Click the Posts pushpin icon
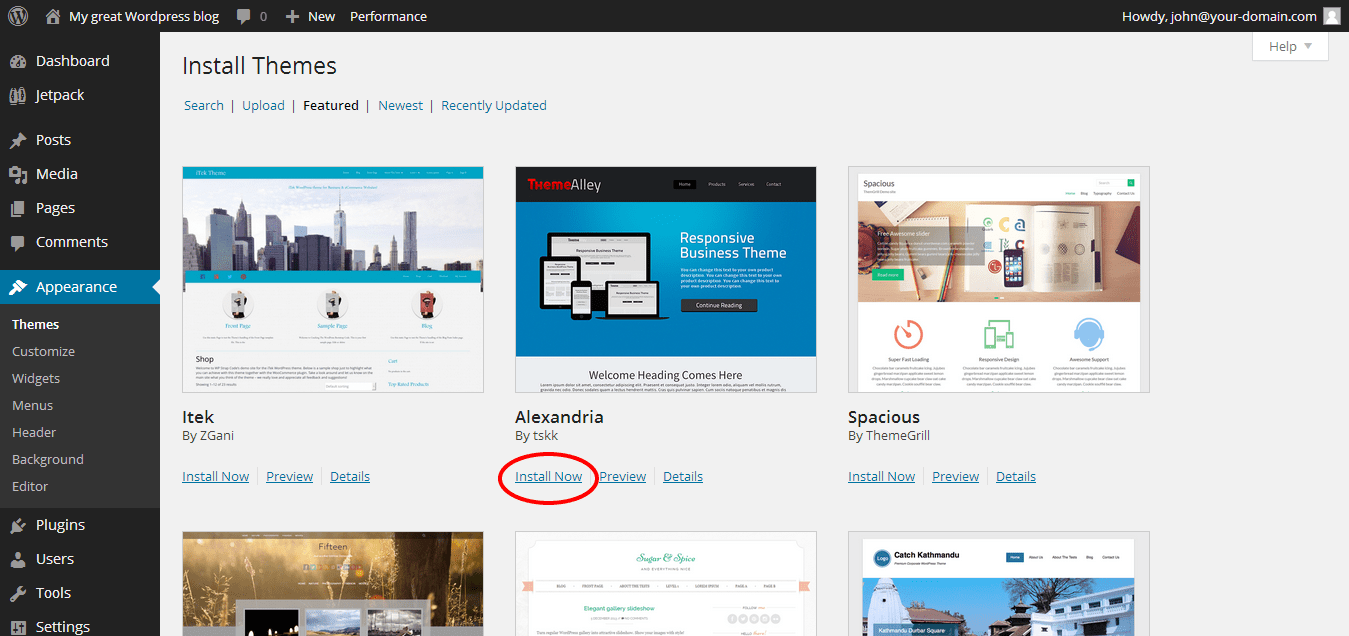1349x636 pixels. [18, 140]
